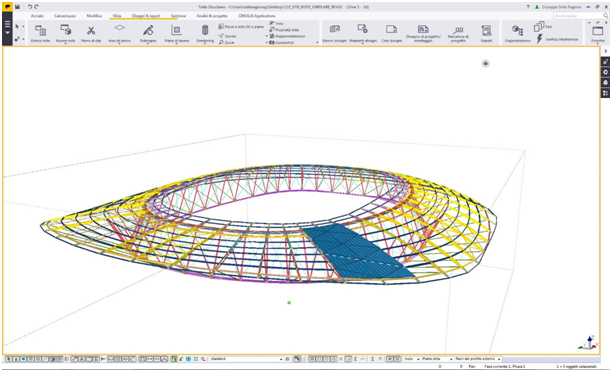612x372 pixels.
Task: Click the Zoom button in Vista ribbon
Action: (x=227, y=42)
